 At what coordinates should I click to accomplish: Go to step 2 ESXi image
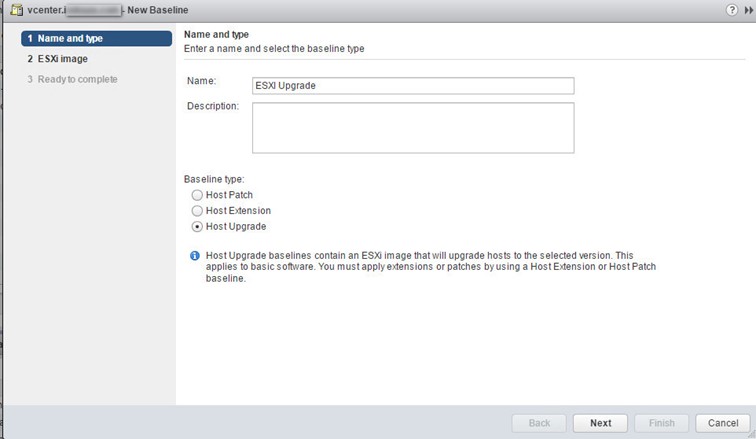(x=57, y=59)
